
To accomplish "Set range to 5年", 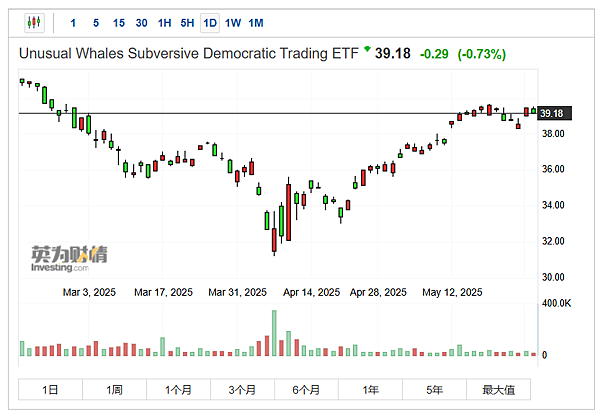I will pyautogui.click(x=434, y=390).
